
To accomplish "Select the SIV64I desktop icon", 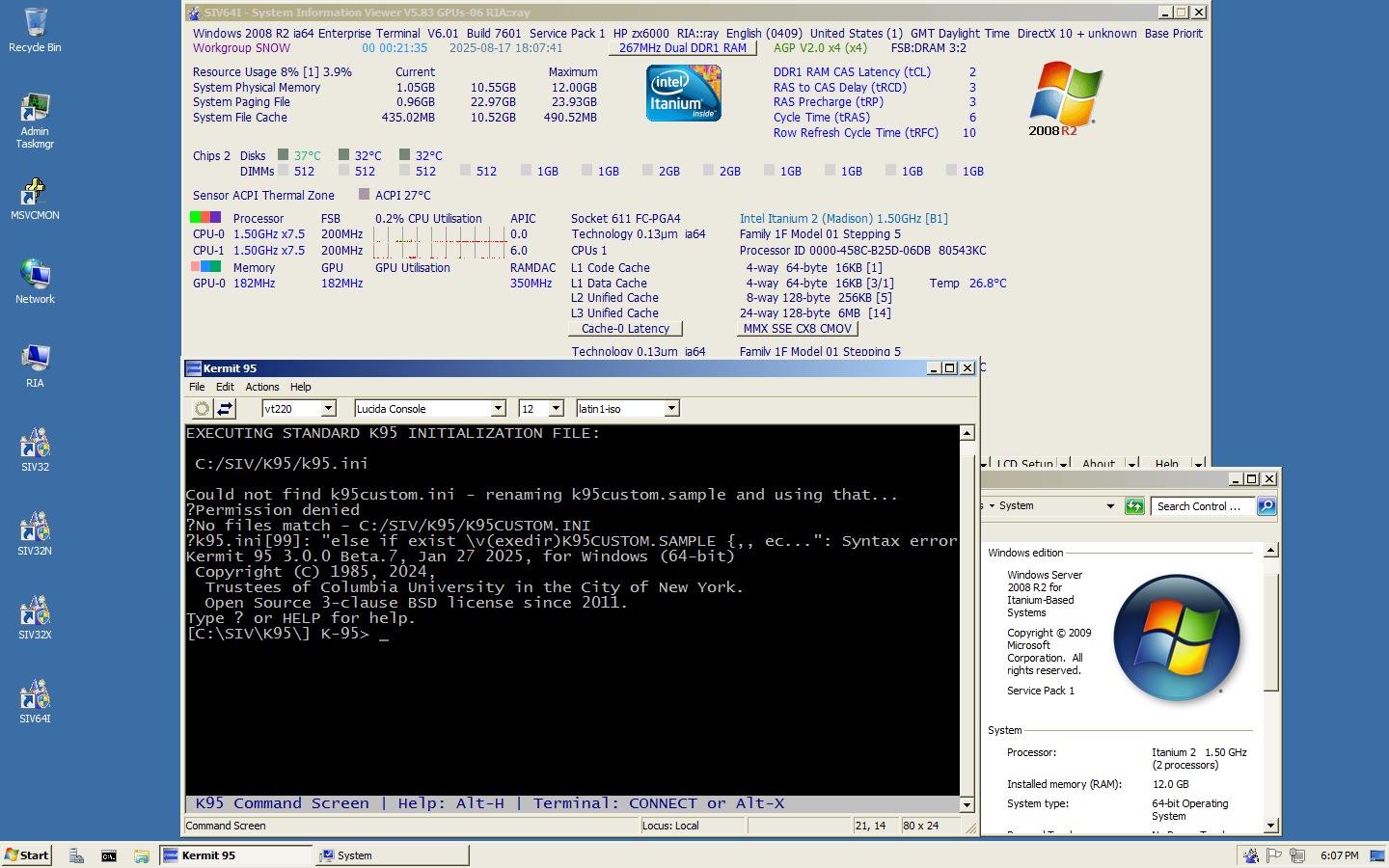I will coord(35,701).
